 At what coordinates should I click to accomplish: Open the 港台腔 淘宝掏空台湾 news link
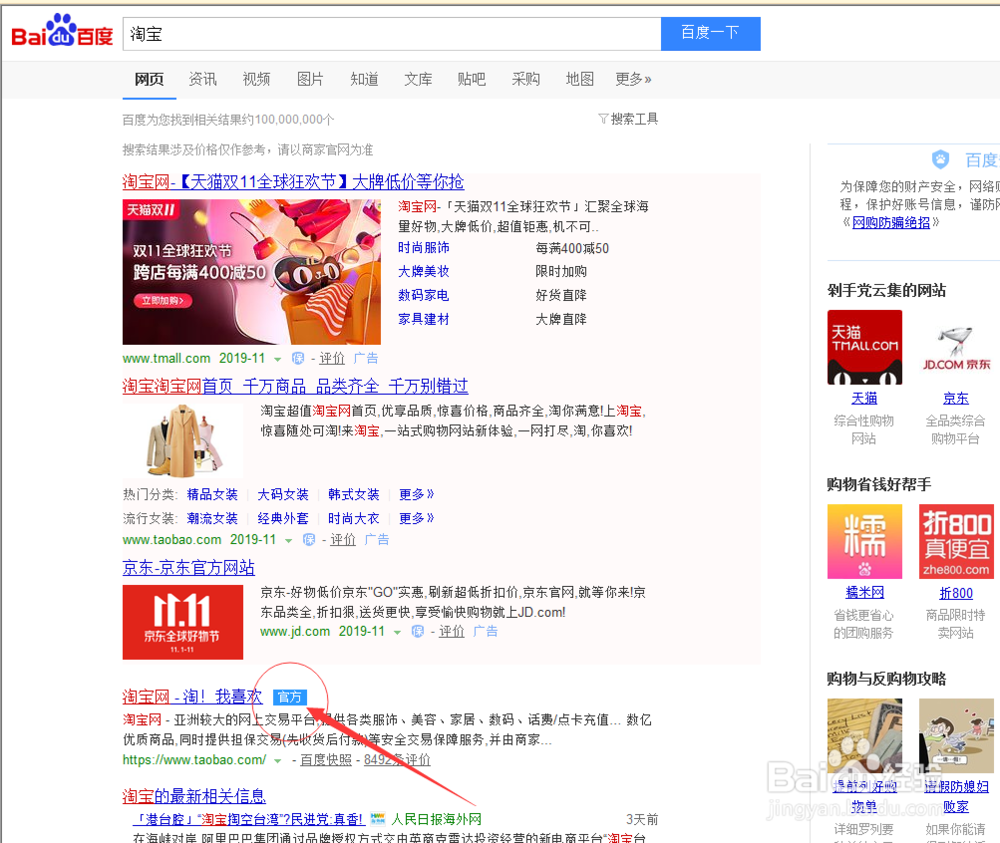coord(249,819)
